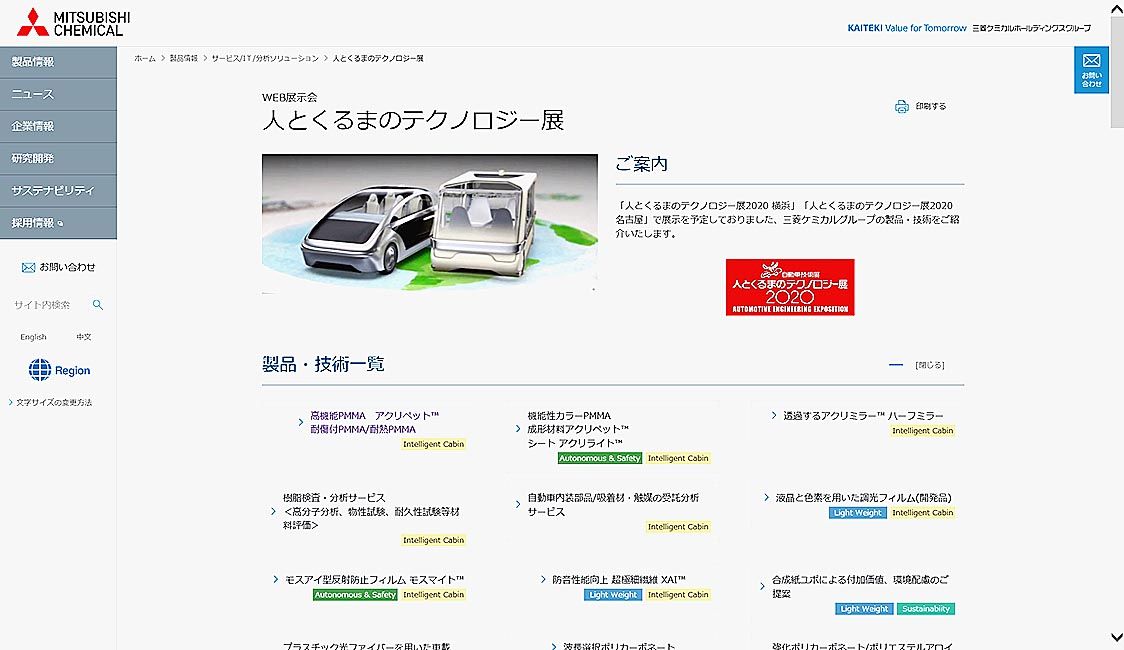Click the printer icon beside 印刷する
This screenshot has width=1124, height=650.
pos(901,107)
